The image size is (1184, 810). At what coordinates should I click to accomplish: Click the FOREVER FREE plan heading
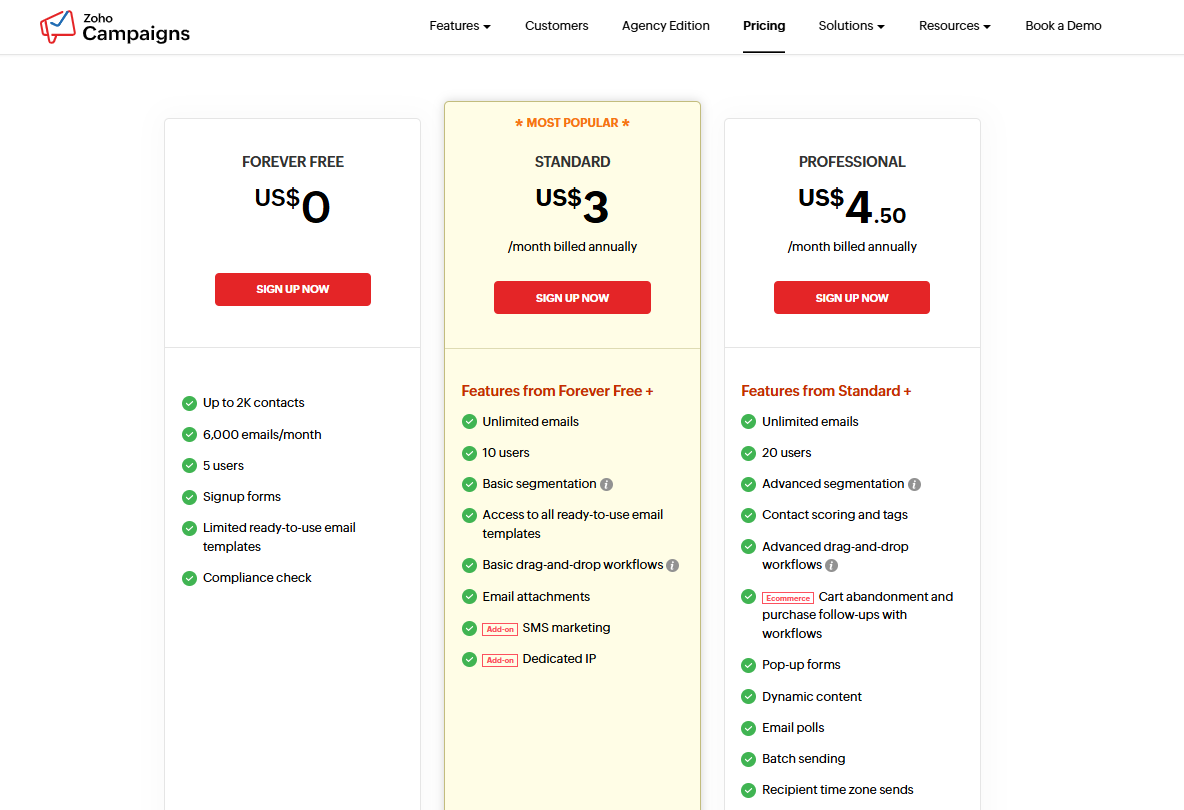pos(293,162)
